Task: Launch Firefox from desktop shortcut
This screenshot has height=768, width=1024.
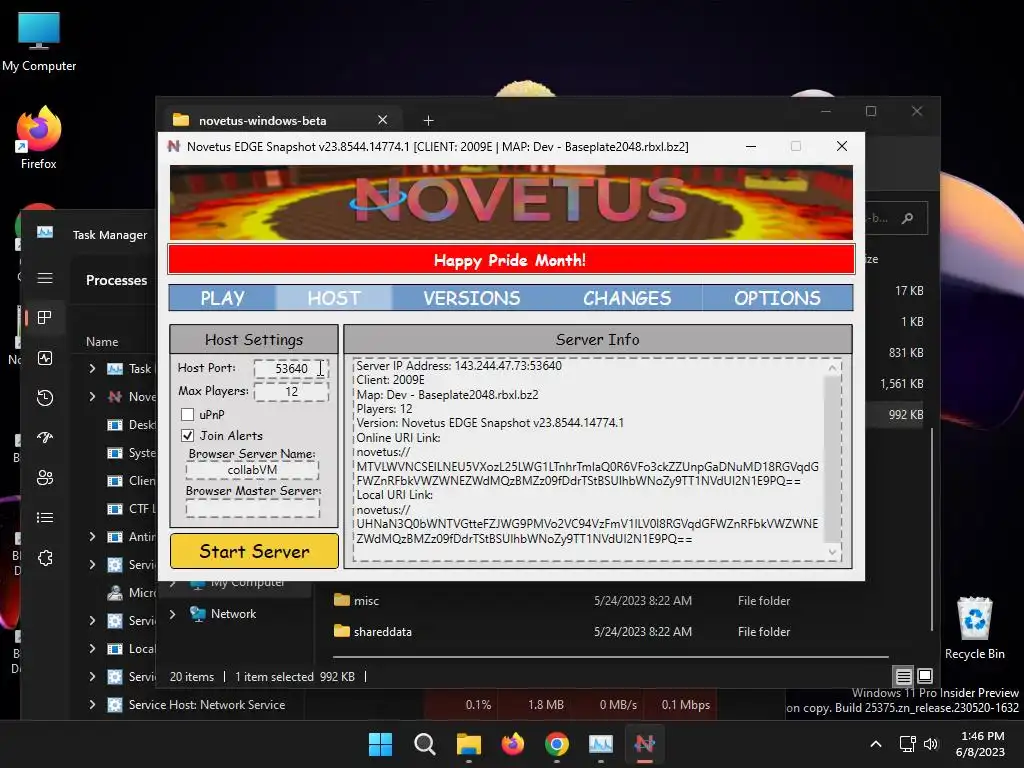Action: click(x=39, y=138)
